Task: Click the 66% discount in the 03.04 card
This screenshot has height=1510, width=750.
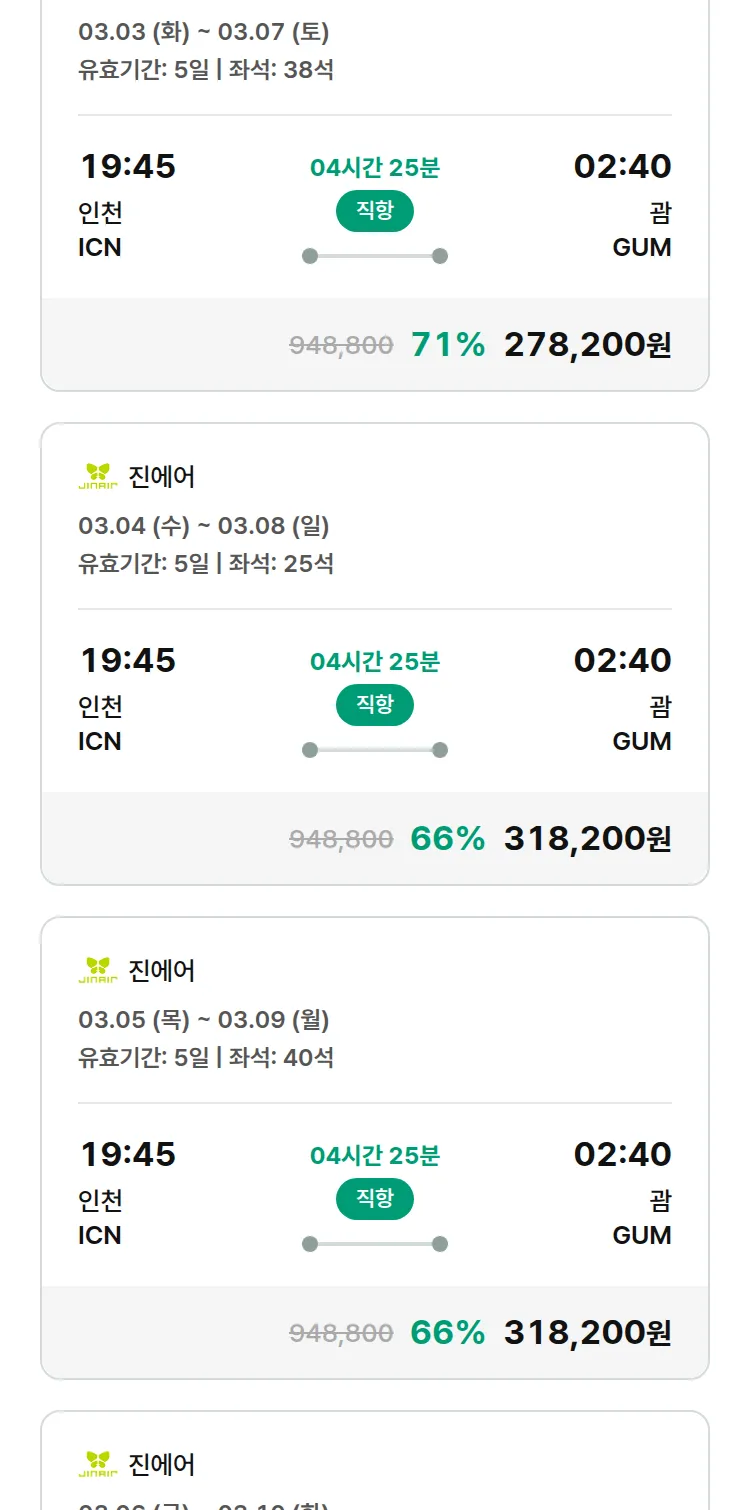Action: coord(447,839)
